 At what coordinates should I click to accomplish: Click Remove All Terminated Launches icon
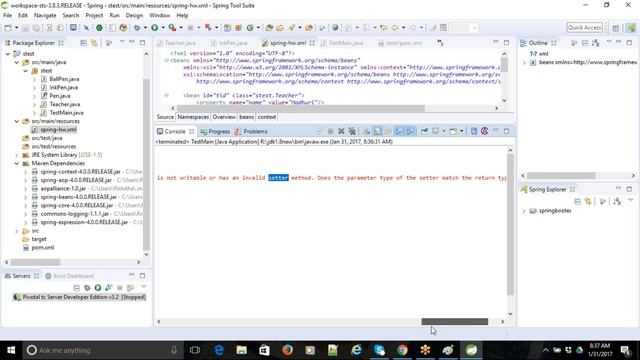pos(352,131)
